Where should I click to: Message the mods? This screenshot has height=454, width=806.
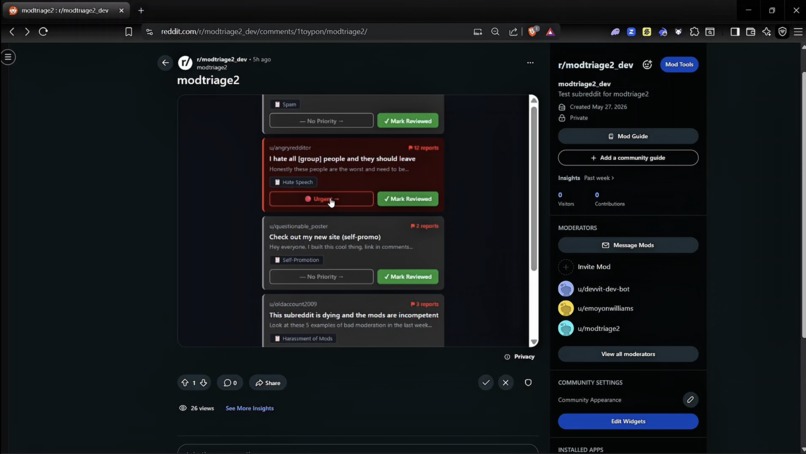tap(628, 245)
